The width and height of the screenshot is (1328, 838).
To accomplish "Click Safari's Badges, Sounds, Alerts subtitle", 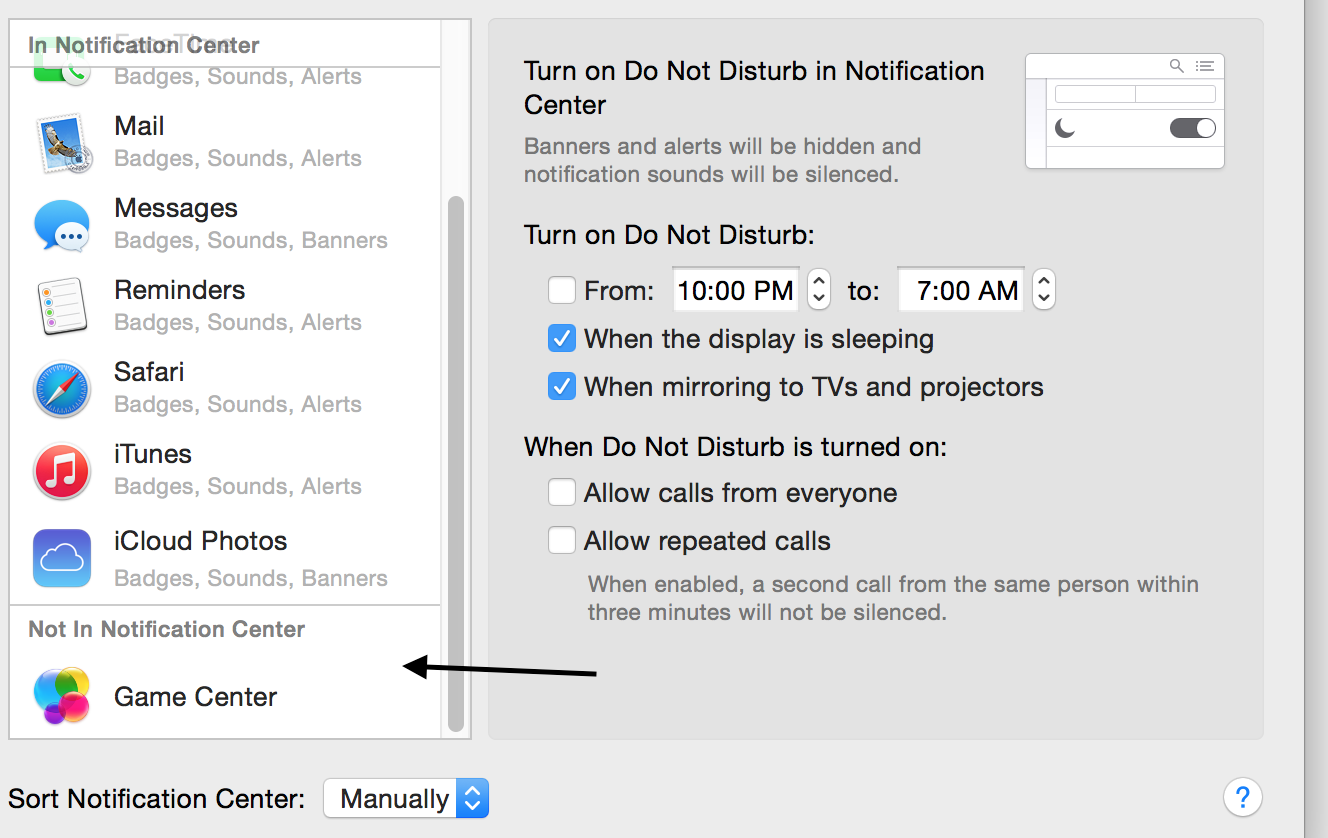I will [x=238, y=404].
